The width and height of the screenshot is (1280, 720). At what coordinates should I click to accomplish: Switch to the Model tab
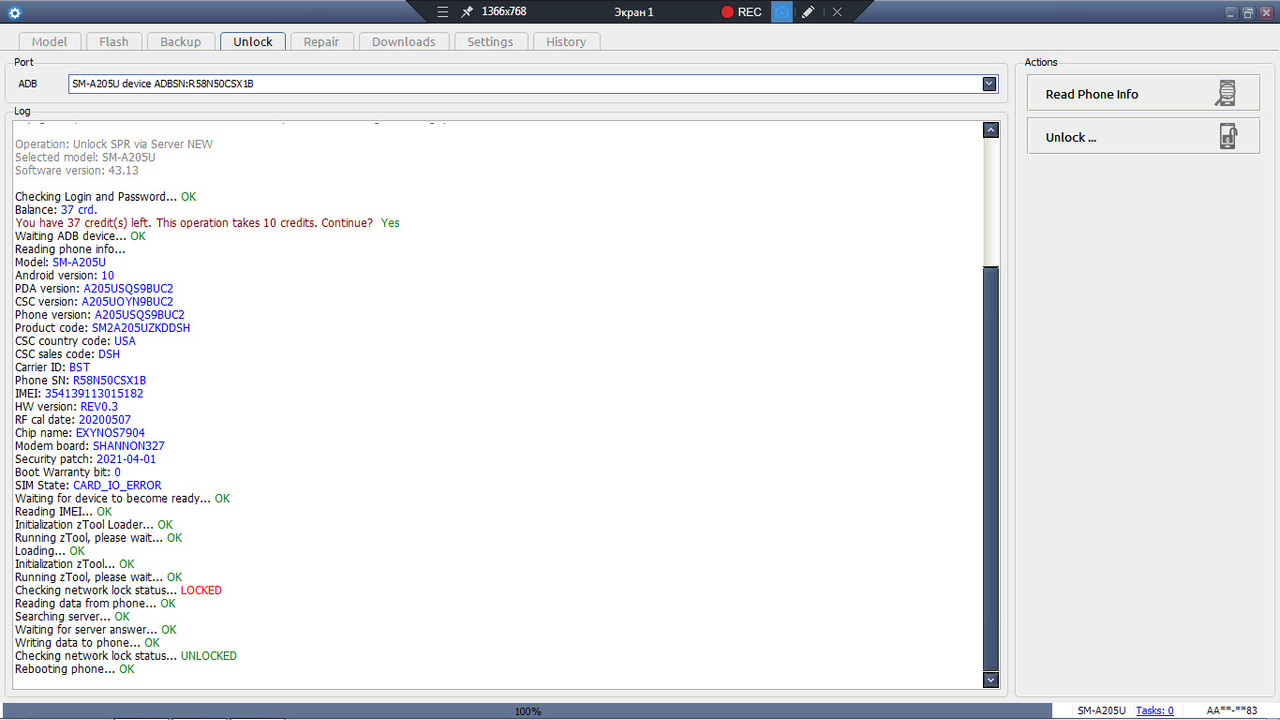(x=50, y=41)
